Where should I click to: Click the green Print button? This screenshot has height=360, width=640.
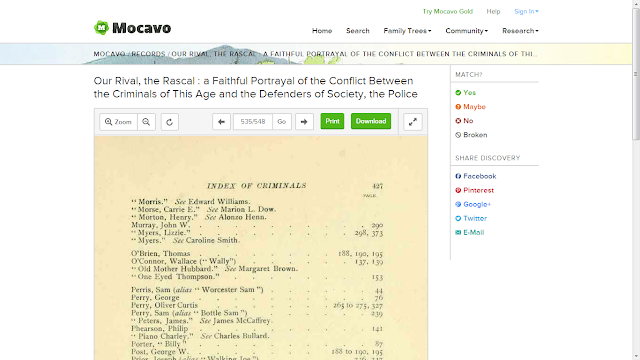(332, 121)
